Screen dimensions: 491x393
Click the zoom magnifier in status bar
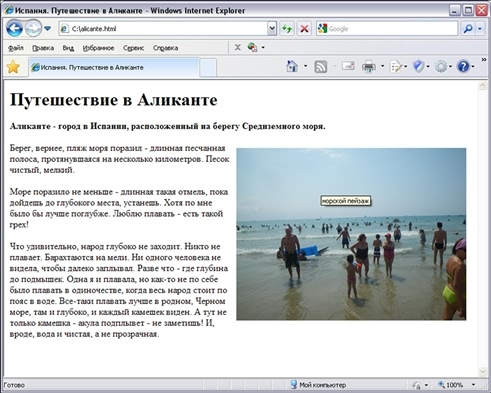[x=441, y=385]
